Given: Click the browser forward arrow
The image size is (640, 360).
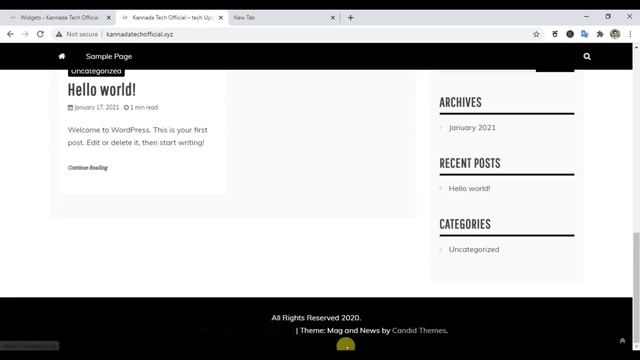Looking at the screenshot, I should pyautogui.click(x=25, y=34).
